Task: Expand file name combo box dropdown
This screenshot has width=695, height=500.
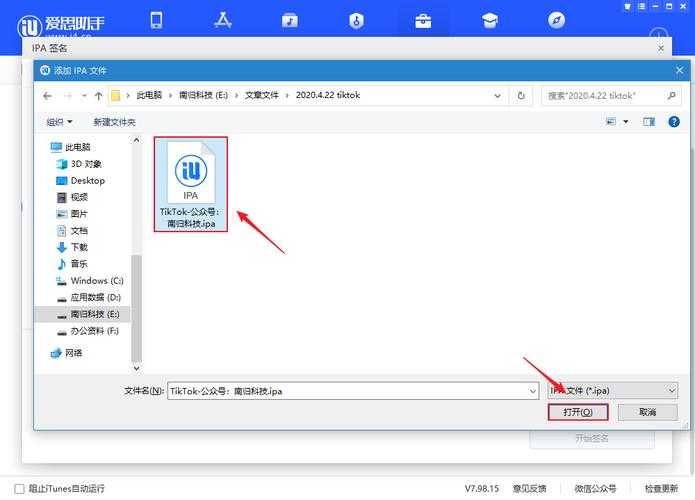Action: (532, 391)
